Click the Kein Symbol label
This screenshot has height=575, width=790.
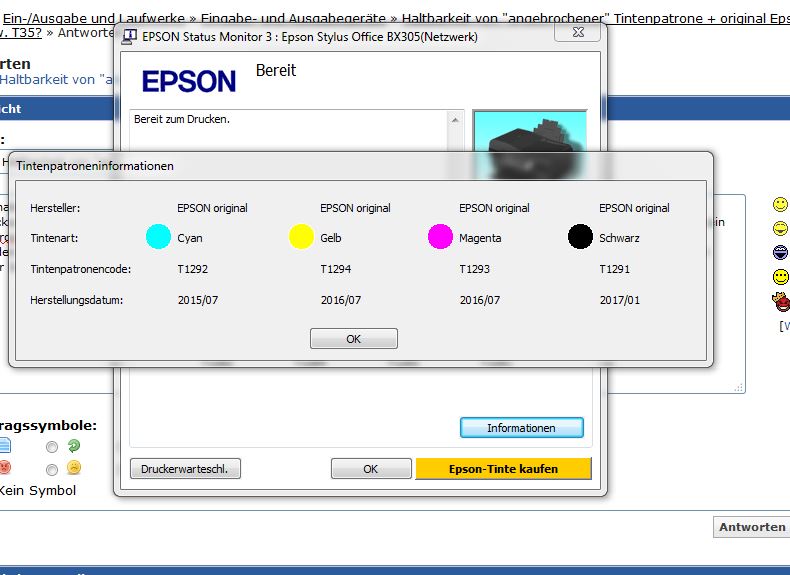[x=38, y=490]
